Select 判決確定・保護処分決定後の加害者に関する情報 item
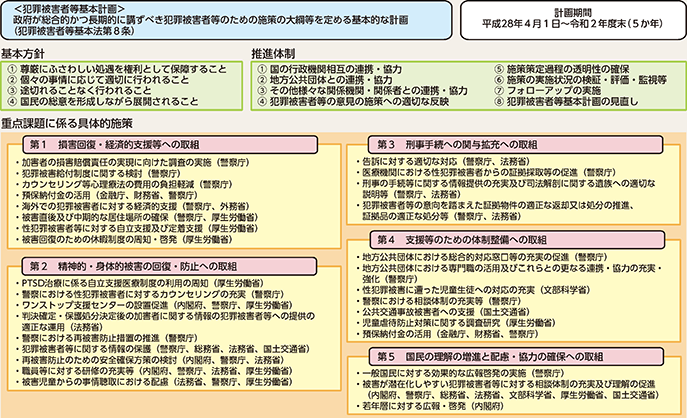Viewport: 687px width, 418px height. 165,321
